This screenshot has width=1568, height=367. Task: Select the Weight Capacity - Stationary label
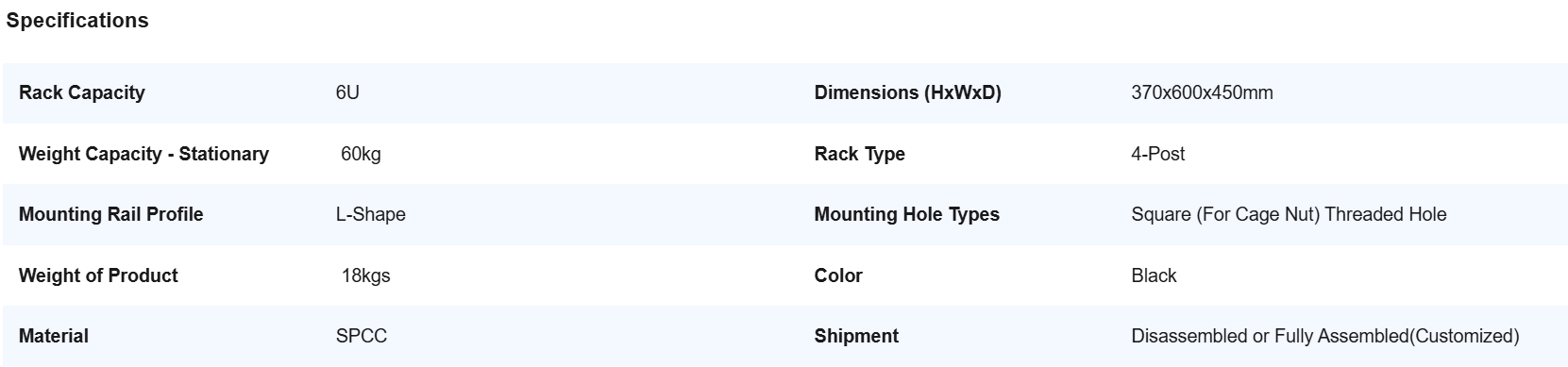[143, 154]
